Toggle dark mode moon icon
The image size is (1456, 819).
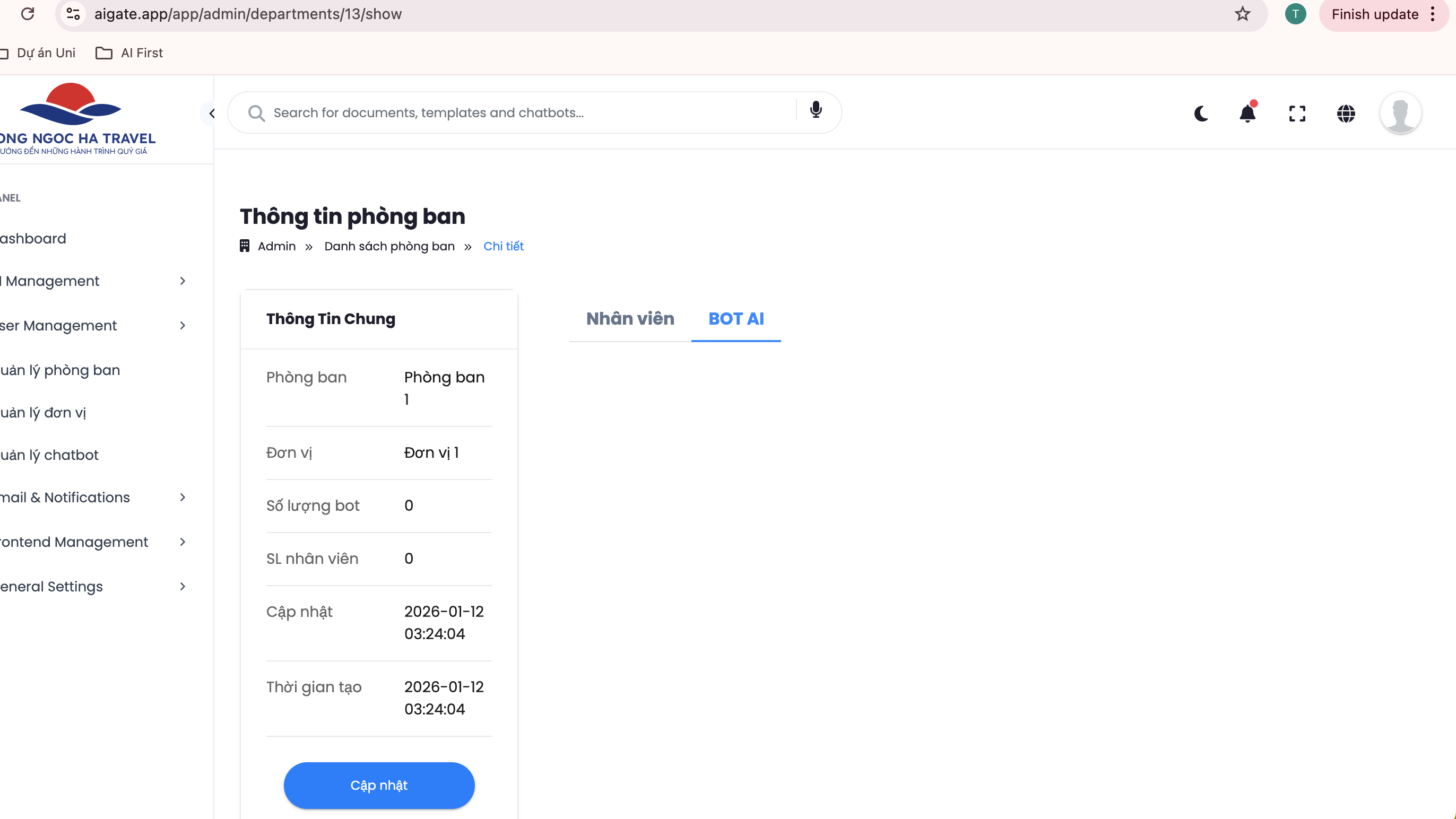(x=1201, y=114)
